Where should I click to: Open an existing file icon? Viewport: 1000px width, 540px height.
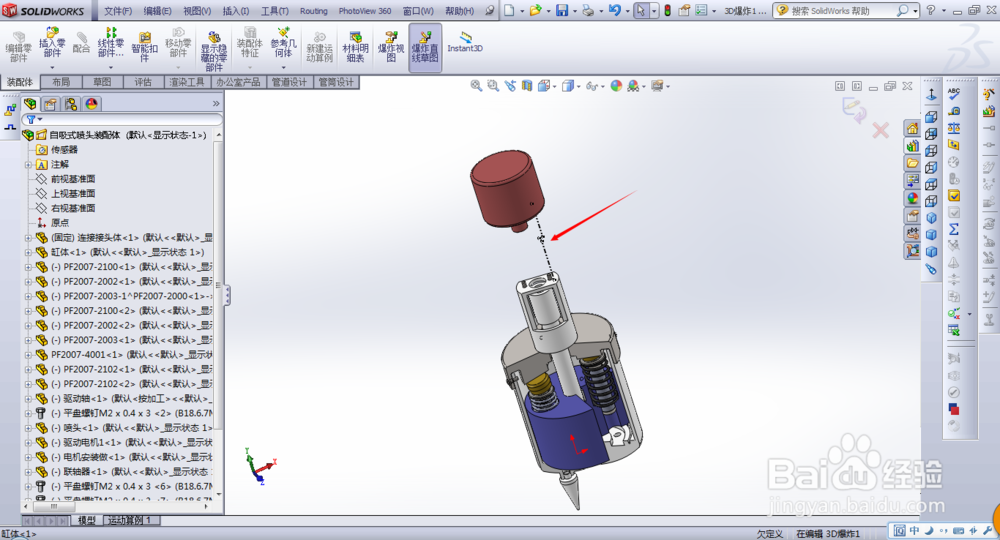tap(534, 10)
